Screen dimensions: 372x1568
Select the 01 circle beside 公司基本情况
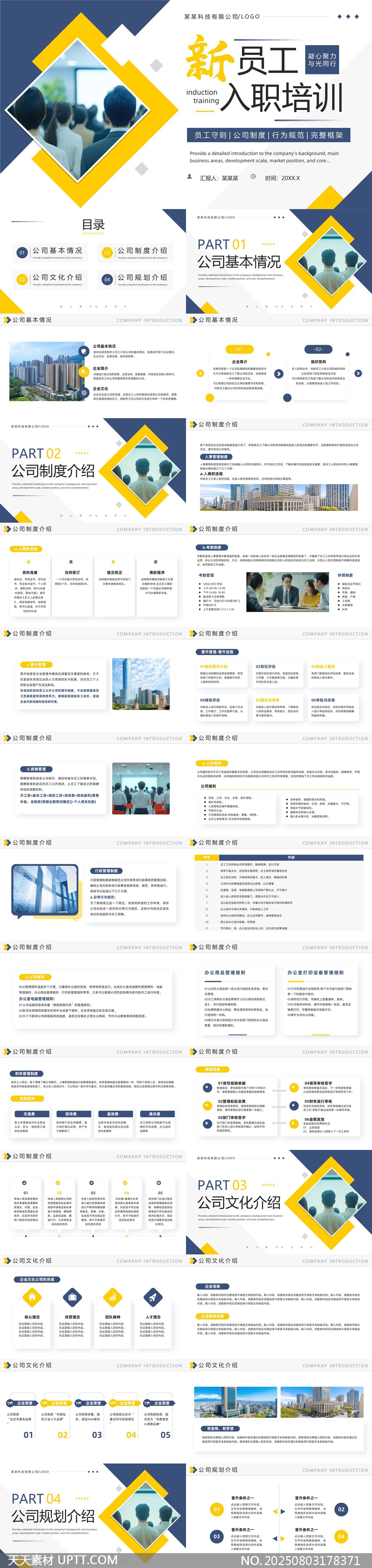pyautogui.click(x=22, y=253)
